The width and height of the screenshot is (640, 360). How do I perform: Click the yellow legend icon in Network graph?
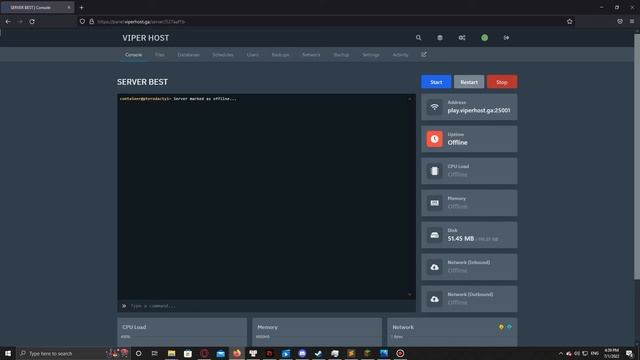click(x=501, y=327)
